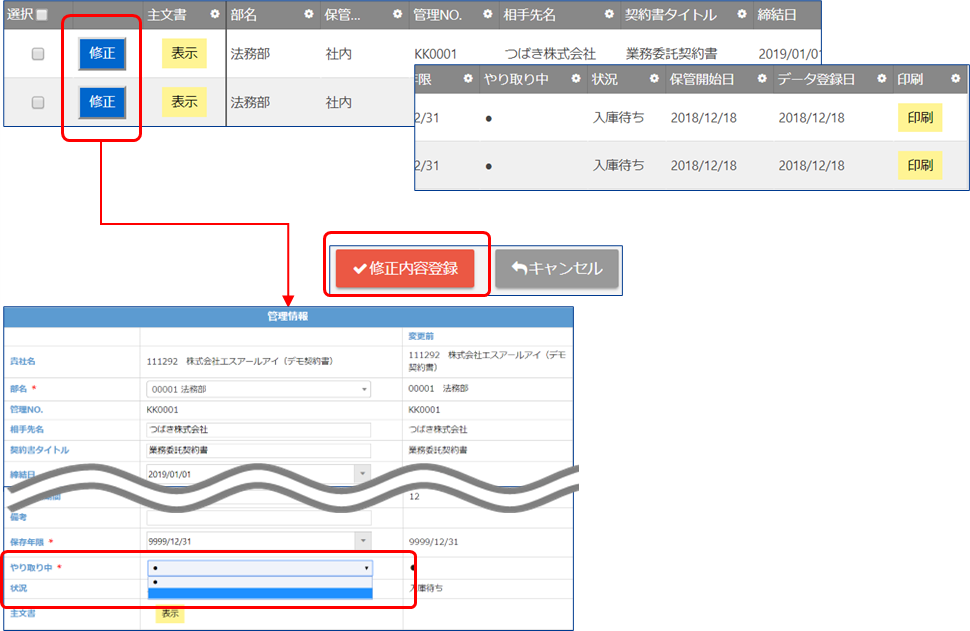Check the second row selection checkbox
970x631 pixels.
(38, 102)
